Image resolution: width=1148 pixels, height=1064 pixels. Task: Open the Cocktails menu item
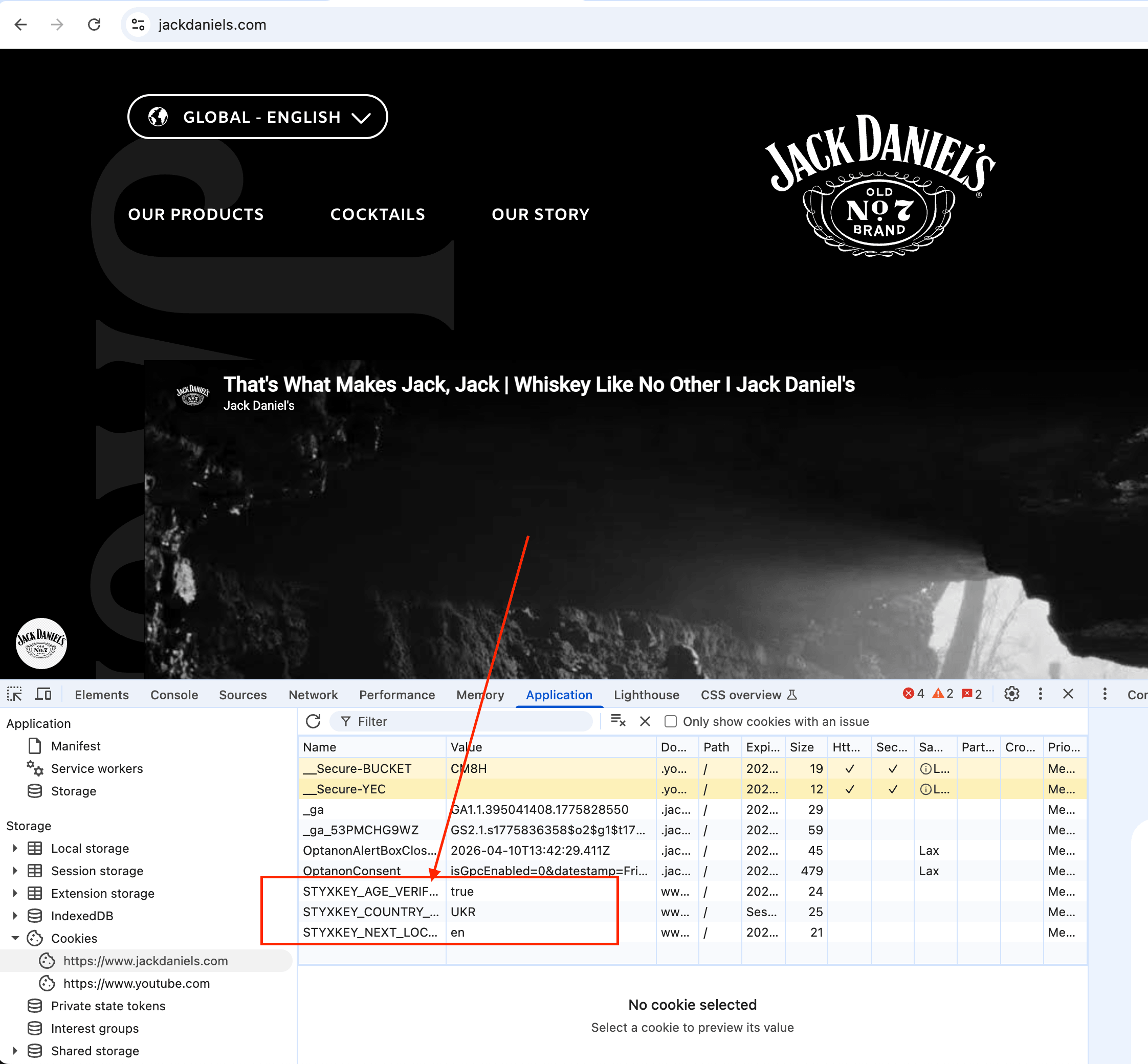coord(378,215)
